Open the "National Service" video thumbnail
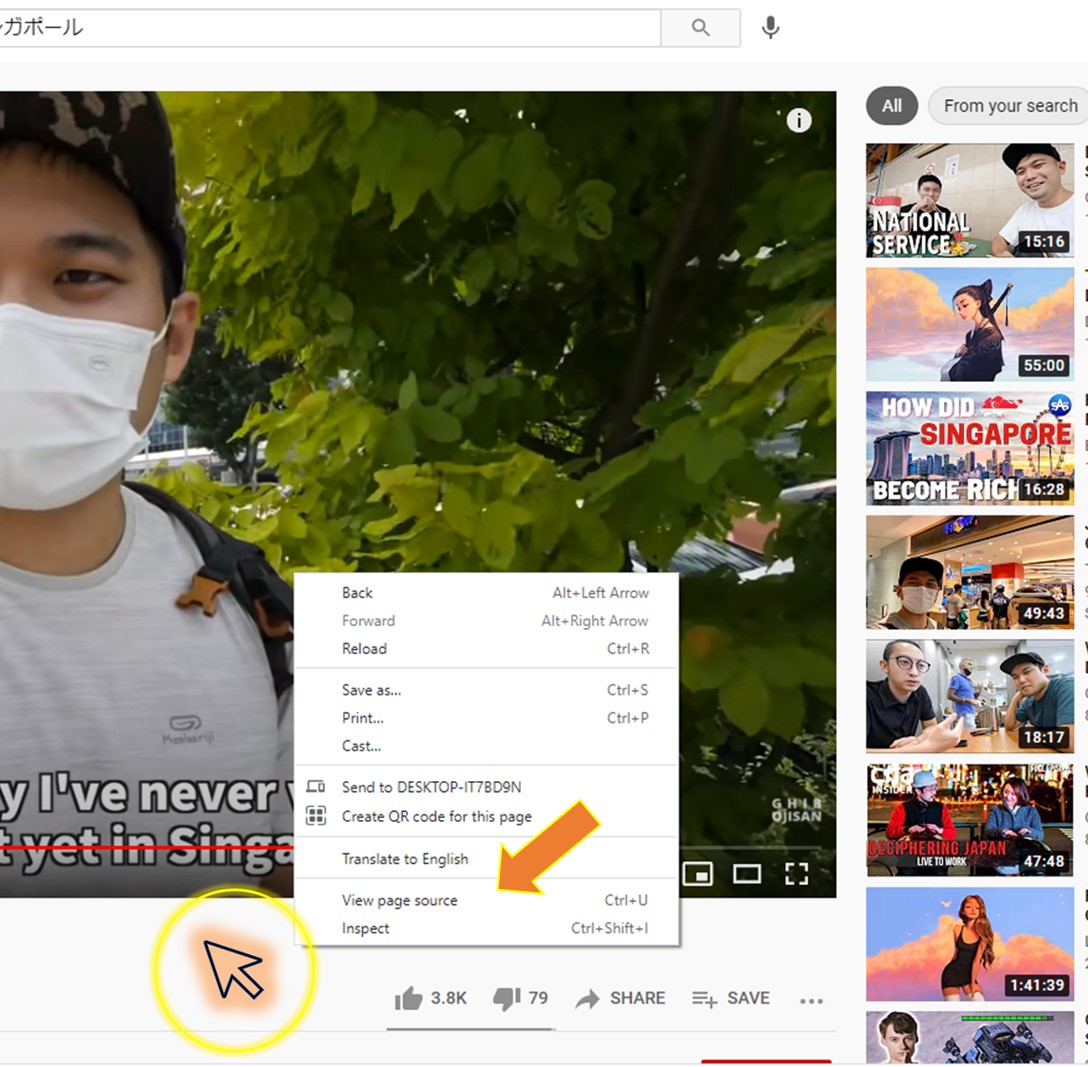The width and height of the screenshot is (1088, 1067). pos(969,200)
